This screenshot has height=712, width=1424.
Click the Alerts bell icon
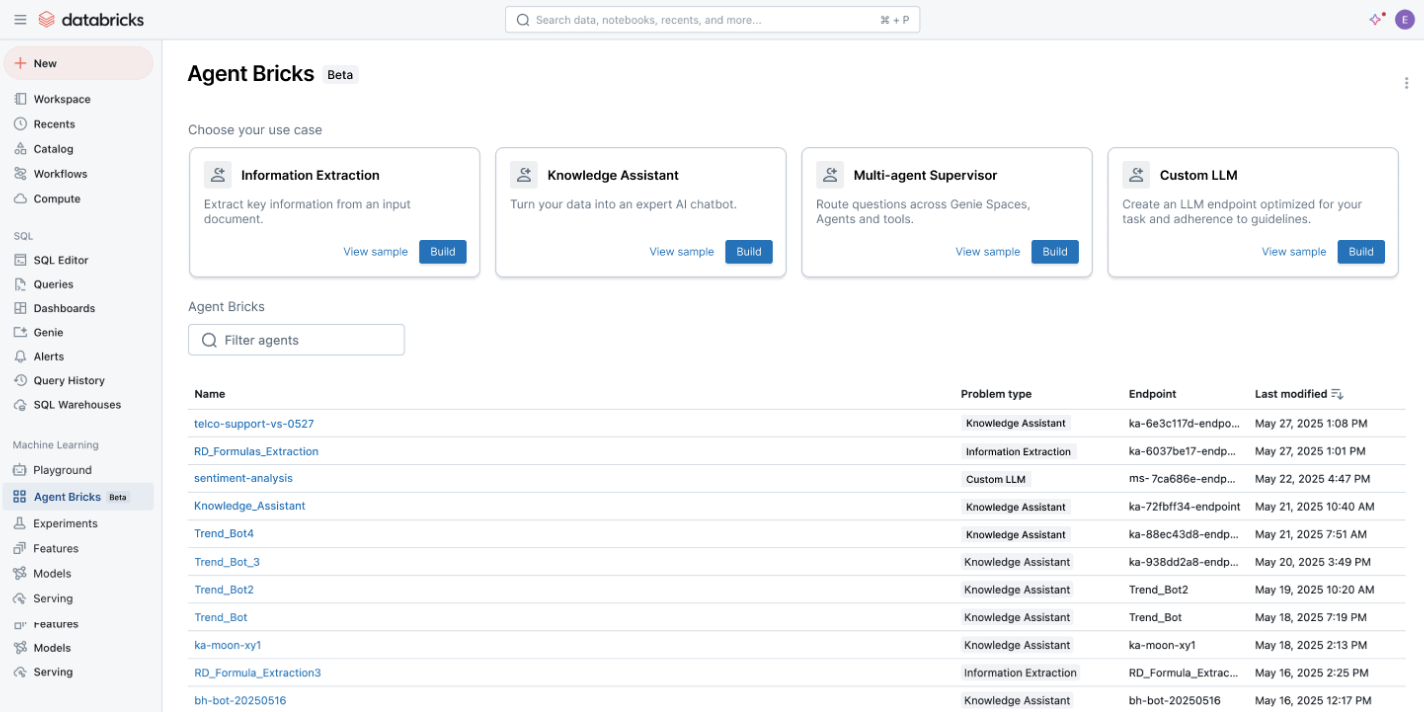pos(20,356)
